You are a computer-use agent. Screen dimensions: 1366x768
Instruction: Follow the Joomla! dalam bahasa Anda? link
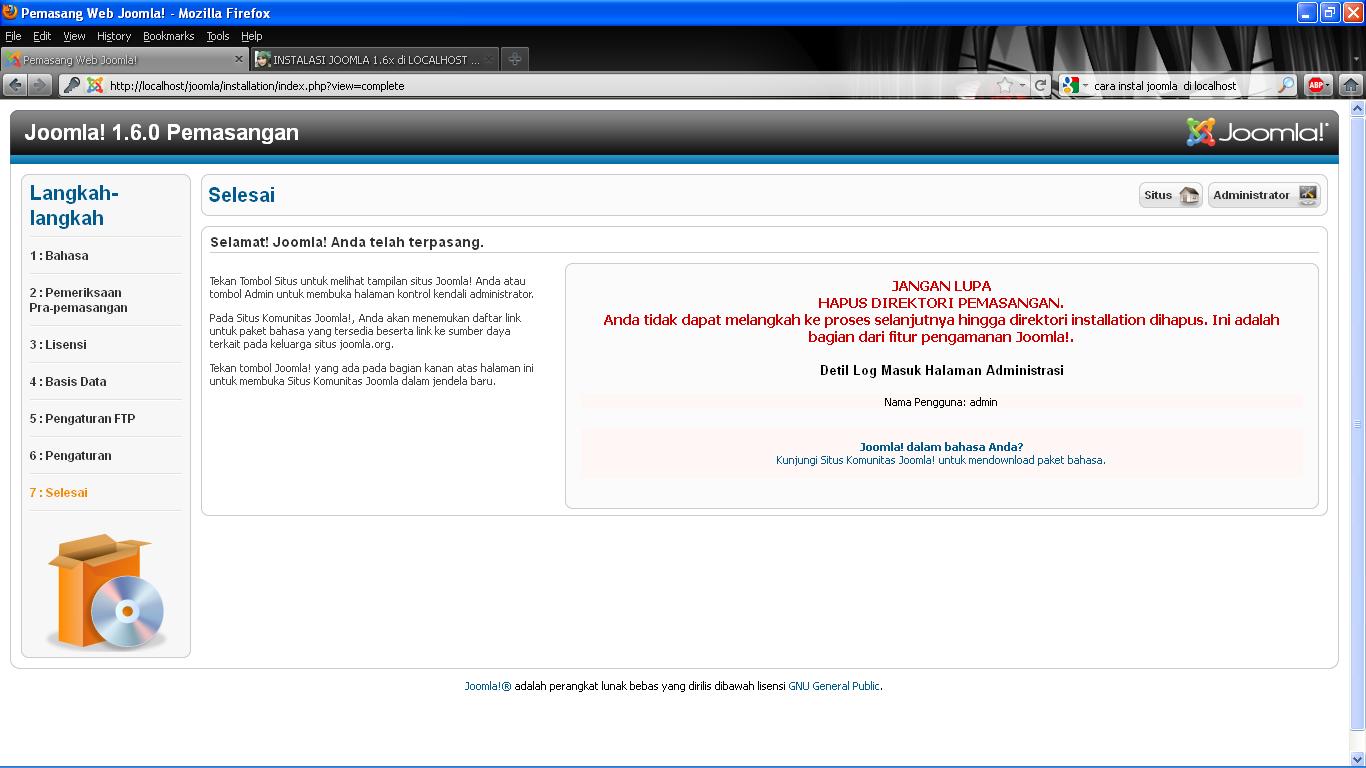coord(941,447)
